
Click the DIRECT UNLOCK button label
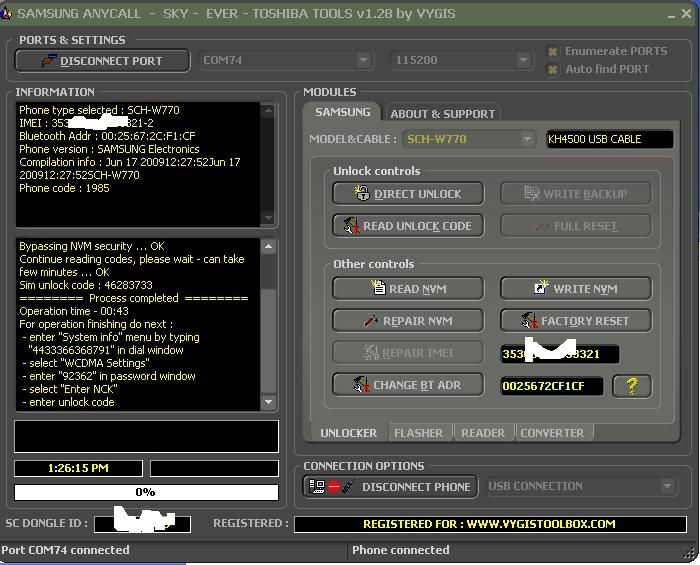pos(417,194)
